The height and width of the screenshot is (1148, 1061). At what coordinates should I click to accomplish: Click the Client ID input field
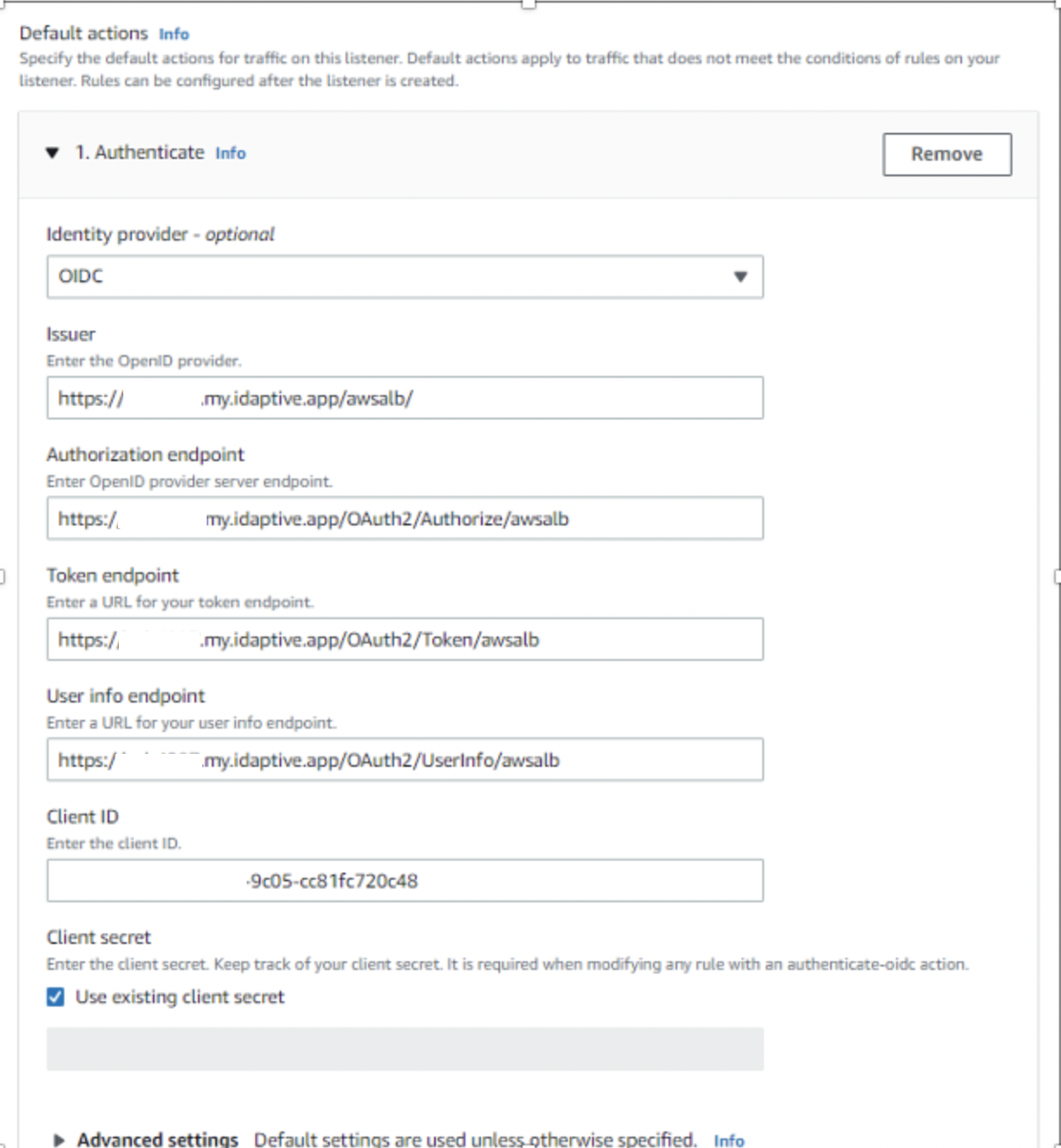coord(405,880)
